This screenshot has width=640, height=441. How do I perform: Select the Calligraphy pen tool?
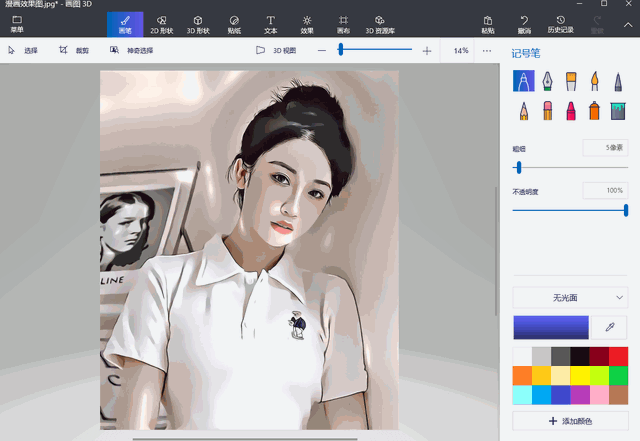point(547,81)
